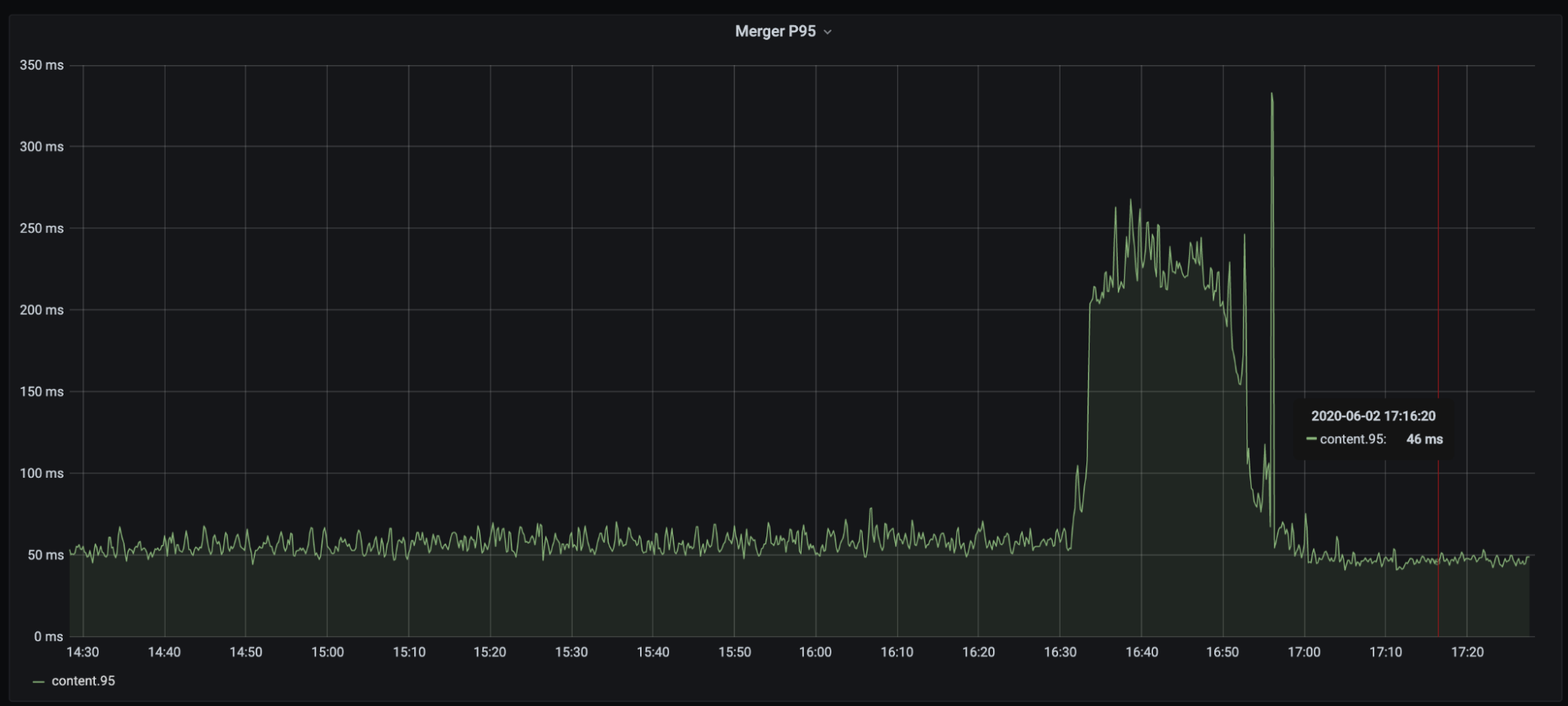Click the 17:20 time axis label
The width and height of the screenshot is (1568, 706).
coord(1467,652)
